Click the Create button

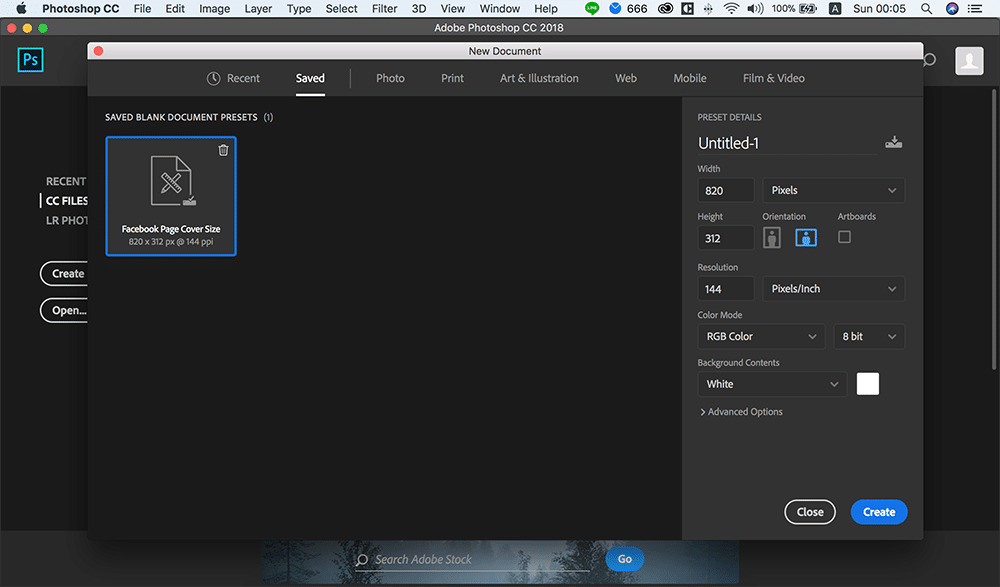[879, 512]
